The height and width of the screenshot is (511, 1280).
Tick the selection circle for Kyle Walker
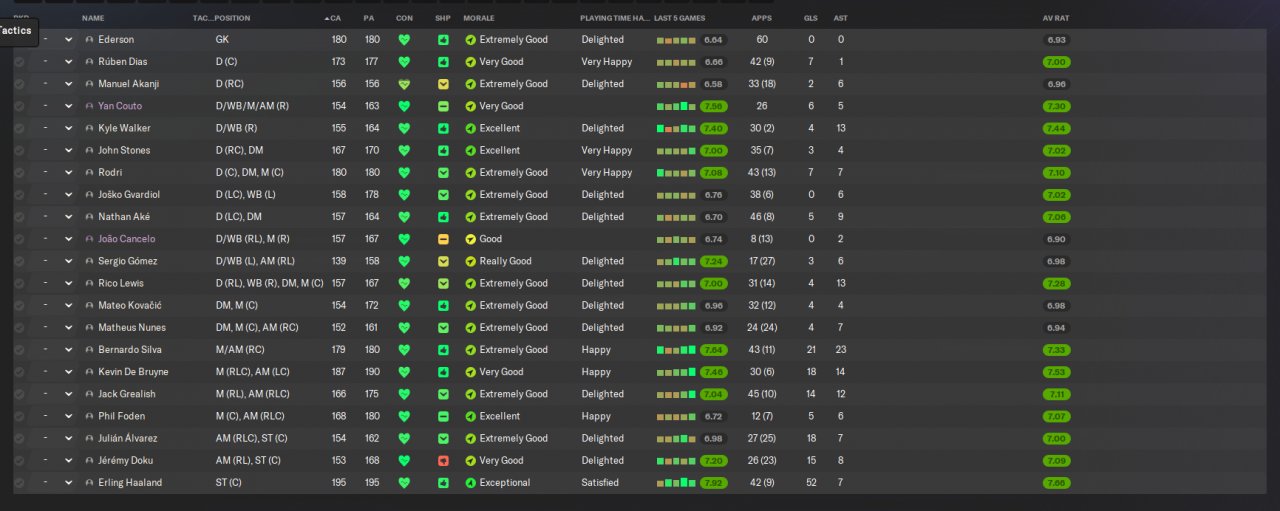19,128
